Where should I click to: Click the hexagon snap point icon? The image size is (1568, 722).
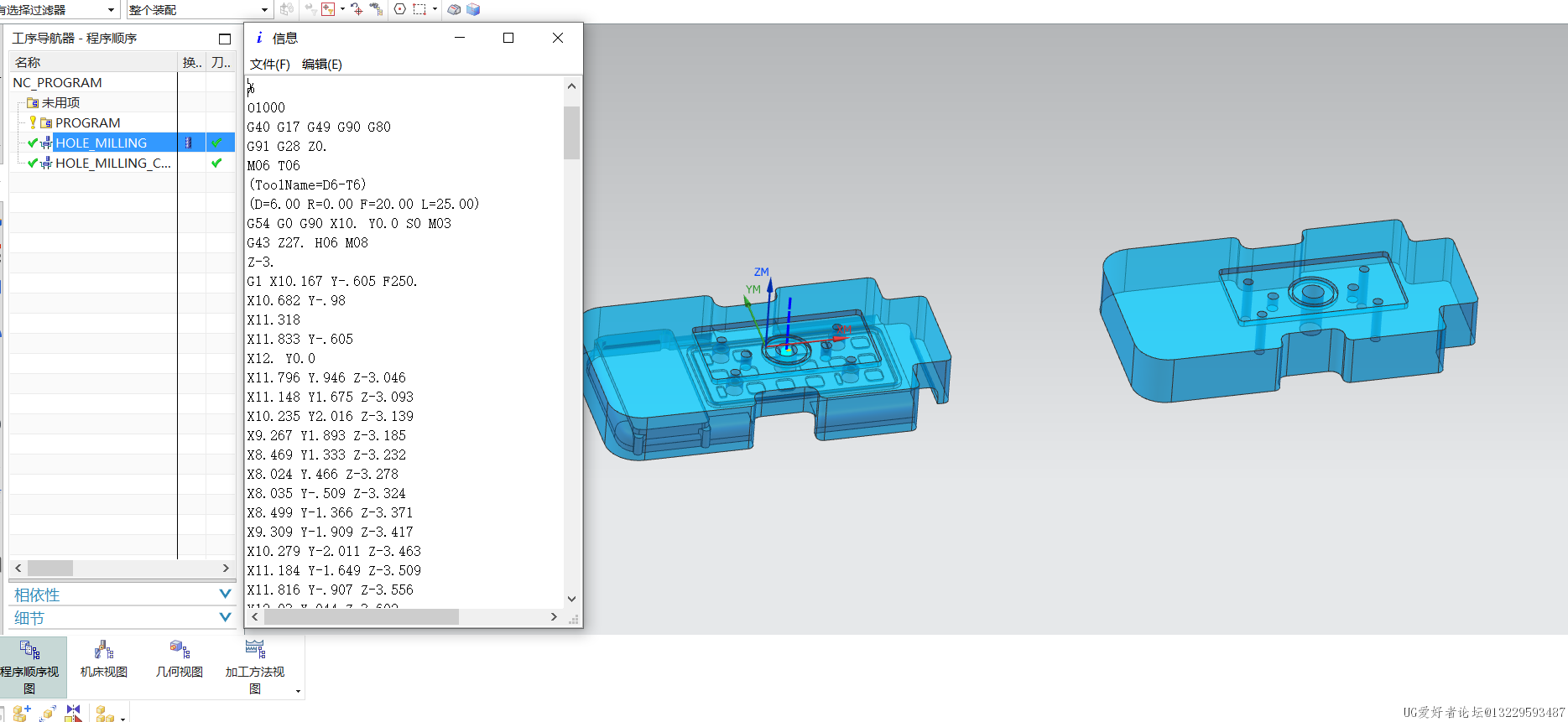pyautogui.click(x=400, y=9)
